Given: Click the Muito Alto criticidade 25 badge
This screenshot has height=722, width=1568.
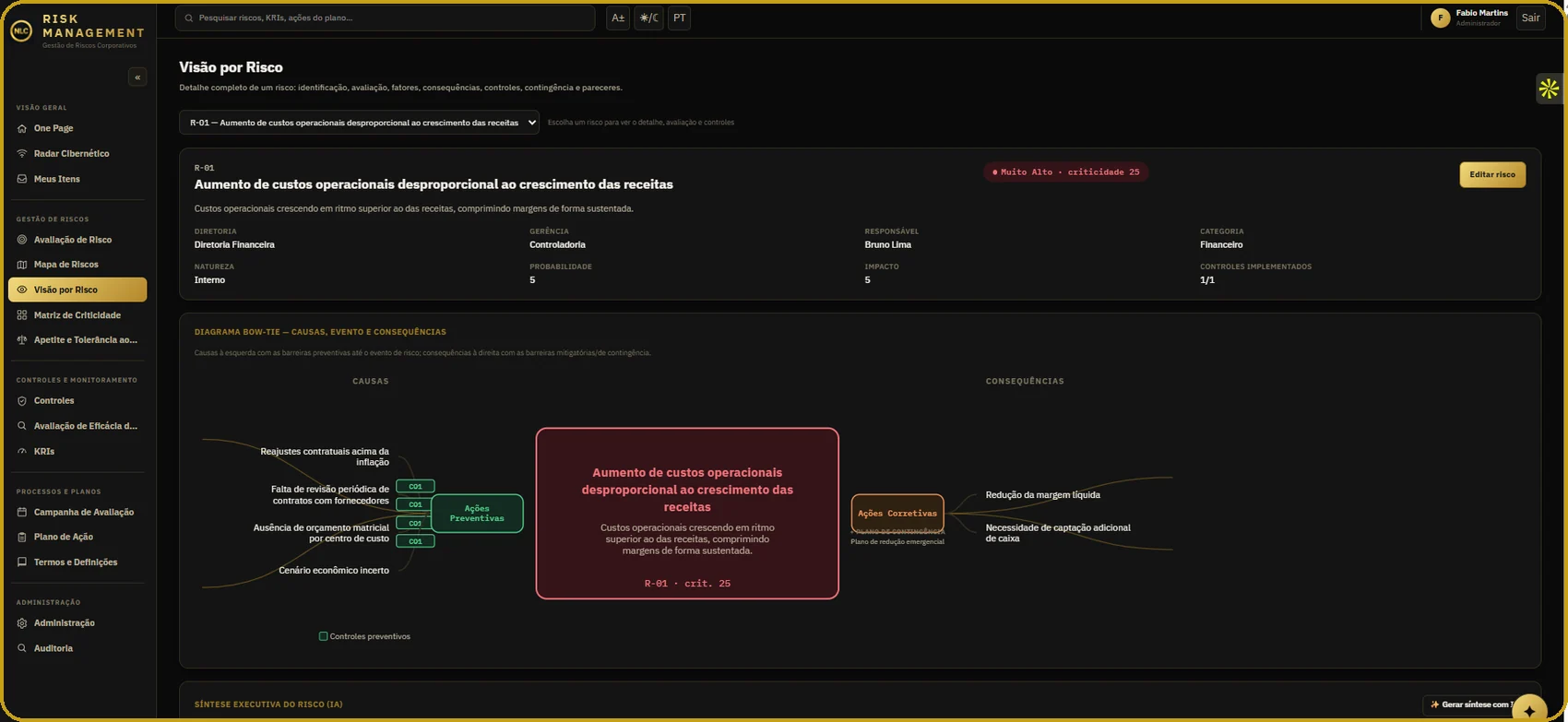Looking at the screenshot, I should pos(1065,172).
